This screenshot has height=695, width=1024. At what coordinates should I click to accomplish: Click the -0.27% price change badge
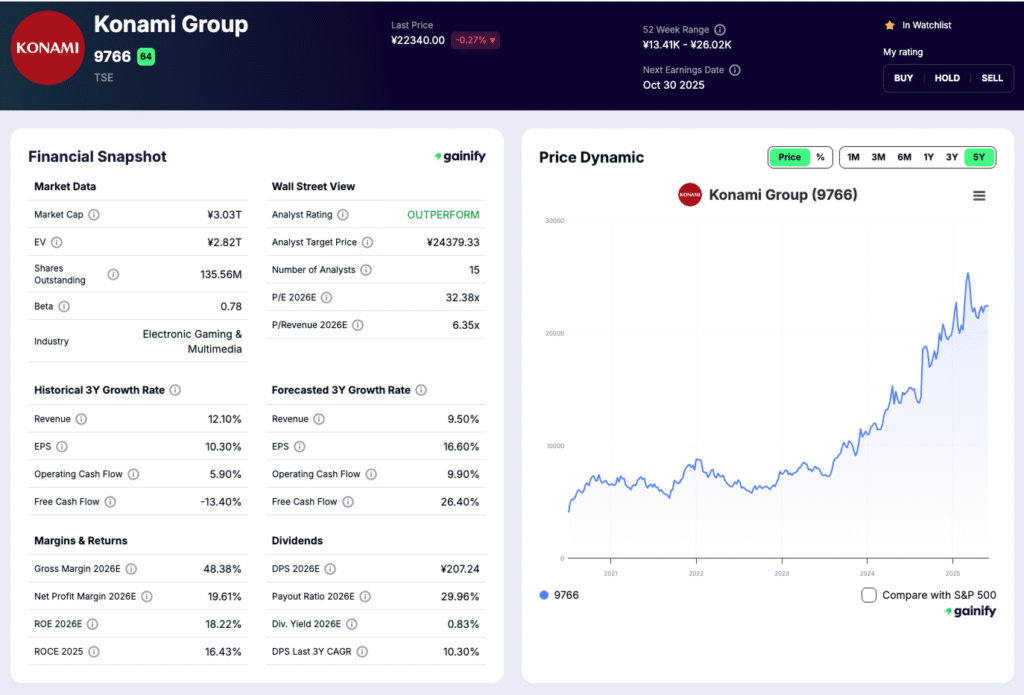[476, 41]
